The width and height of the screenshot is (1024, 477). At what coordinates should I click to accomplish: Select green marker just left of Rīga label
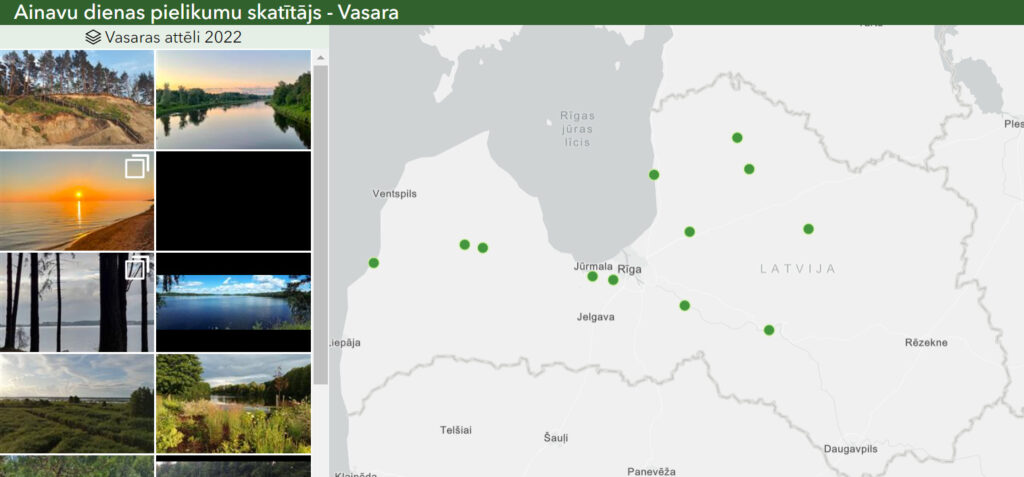point(613,280)
